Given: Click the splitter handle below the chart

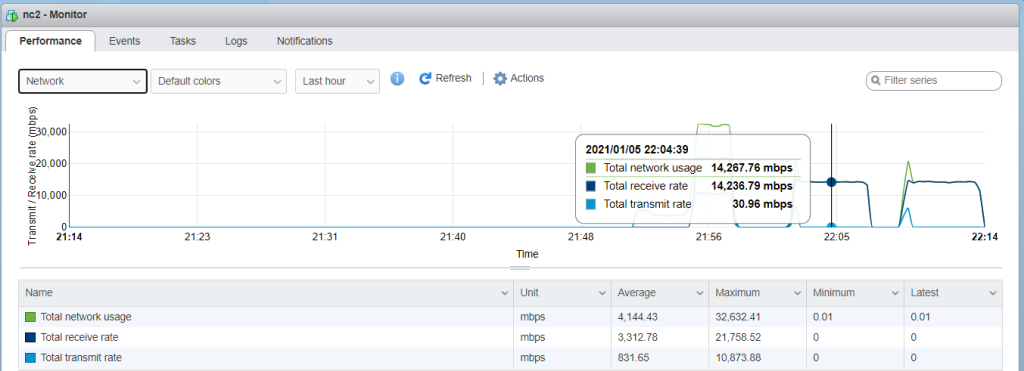Looking at the screenshot, I should point(520,268).
